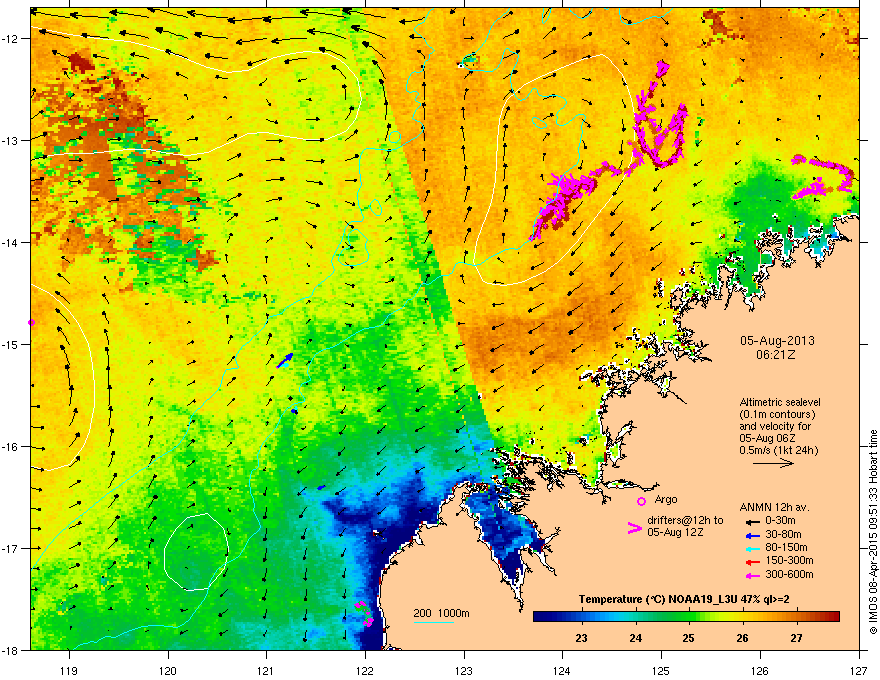Click the 300-600m depth label
The image size is (880, 680).
click(789, 574)
